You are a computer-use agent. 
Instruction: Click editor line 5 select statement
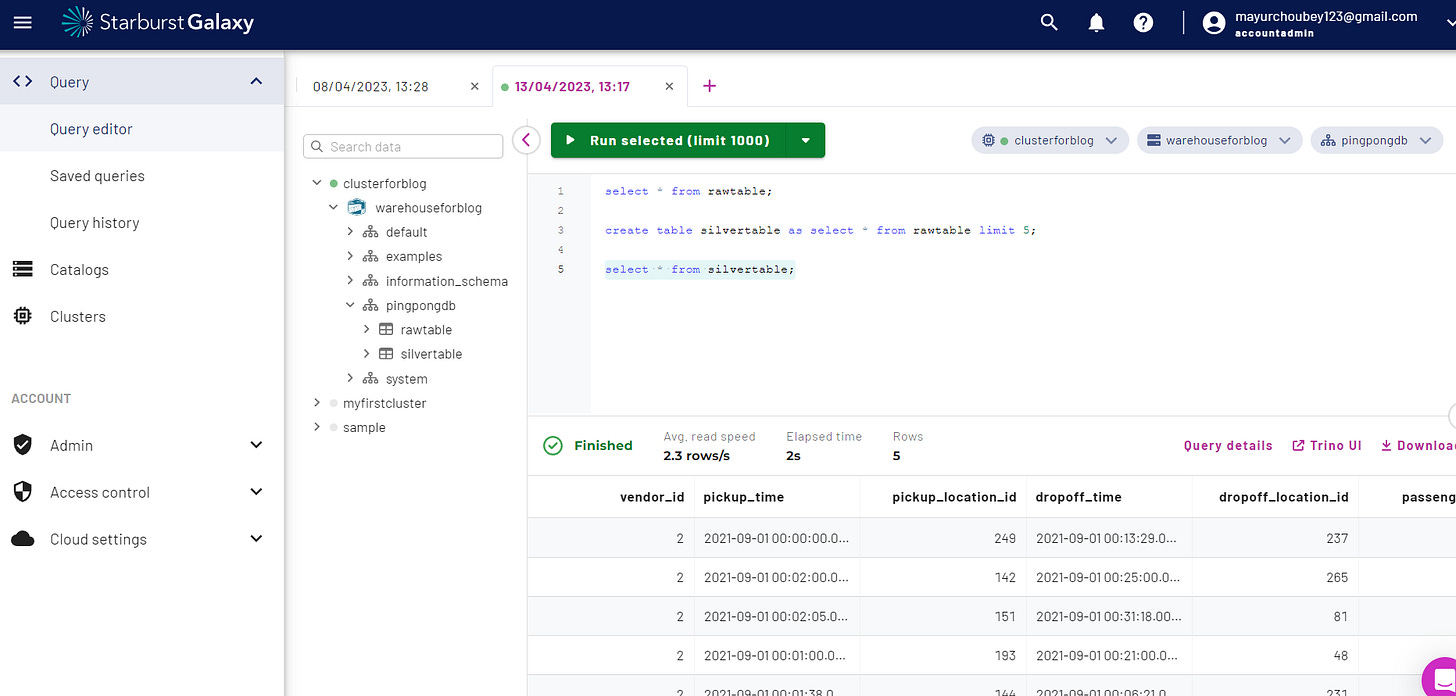700,269
